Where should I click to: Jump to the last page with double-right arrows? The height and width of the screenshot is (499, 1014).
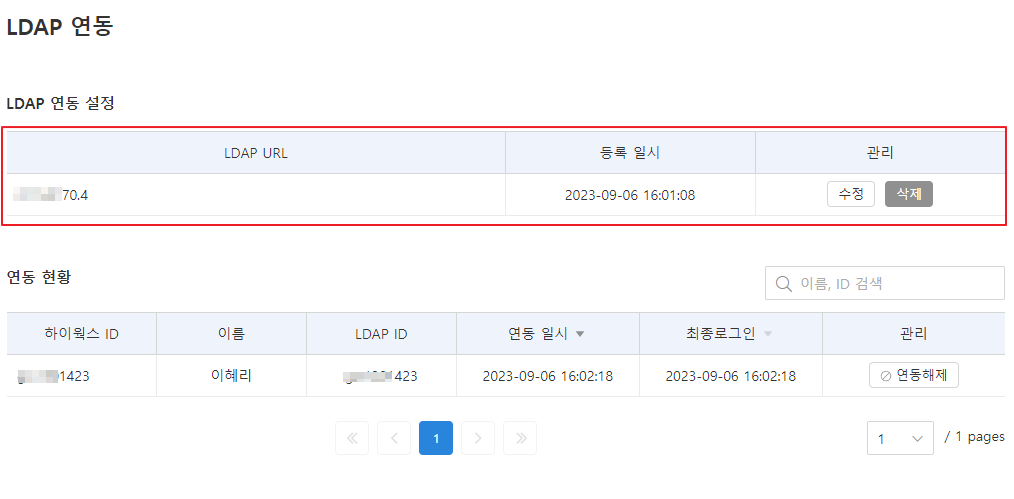point(520,438)
